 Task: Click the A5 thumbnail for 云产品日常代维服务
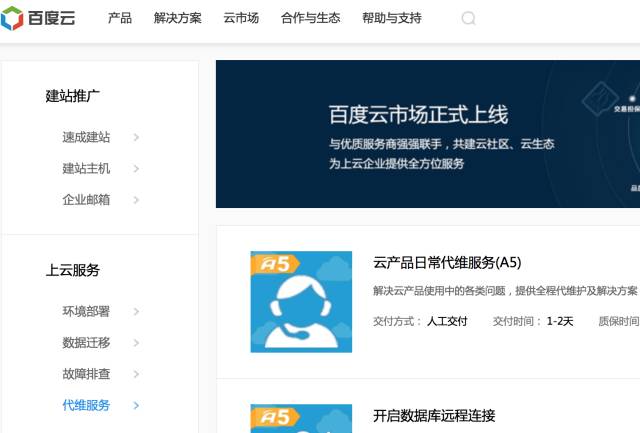(x=301, y=302)
